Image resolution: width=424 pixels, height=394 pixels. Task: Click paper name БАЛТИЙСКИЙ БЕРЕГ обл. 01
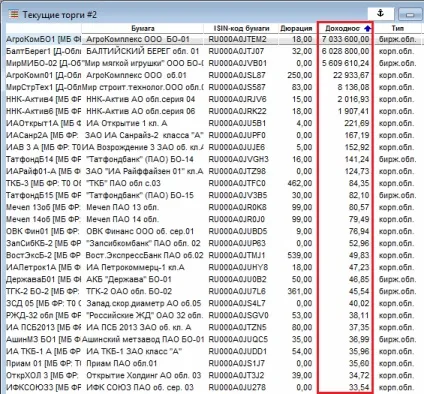[143, 51]
